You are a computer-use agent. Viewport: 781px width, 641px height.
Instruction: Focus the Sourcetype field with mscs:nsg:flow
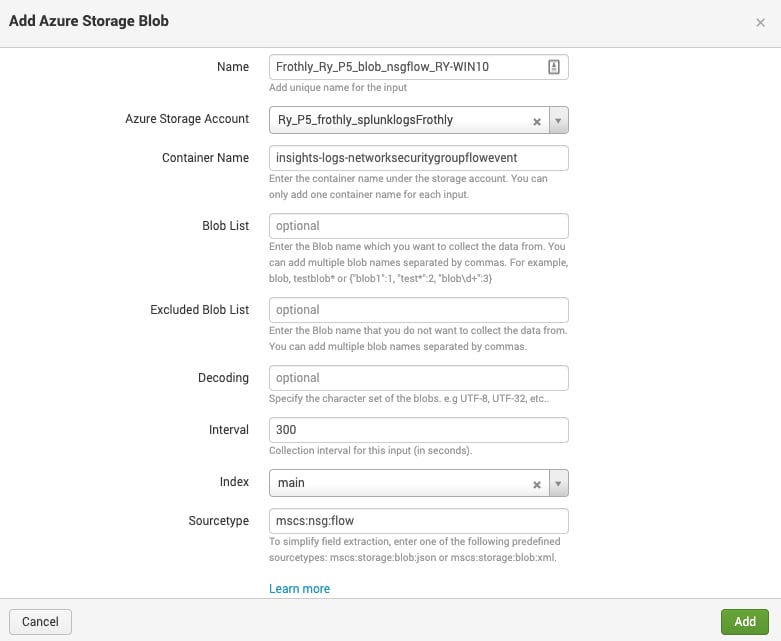(x=418, y=521)
